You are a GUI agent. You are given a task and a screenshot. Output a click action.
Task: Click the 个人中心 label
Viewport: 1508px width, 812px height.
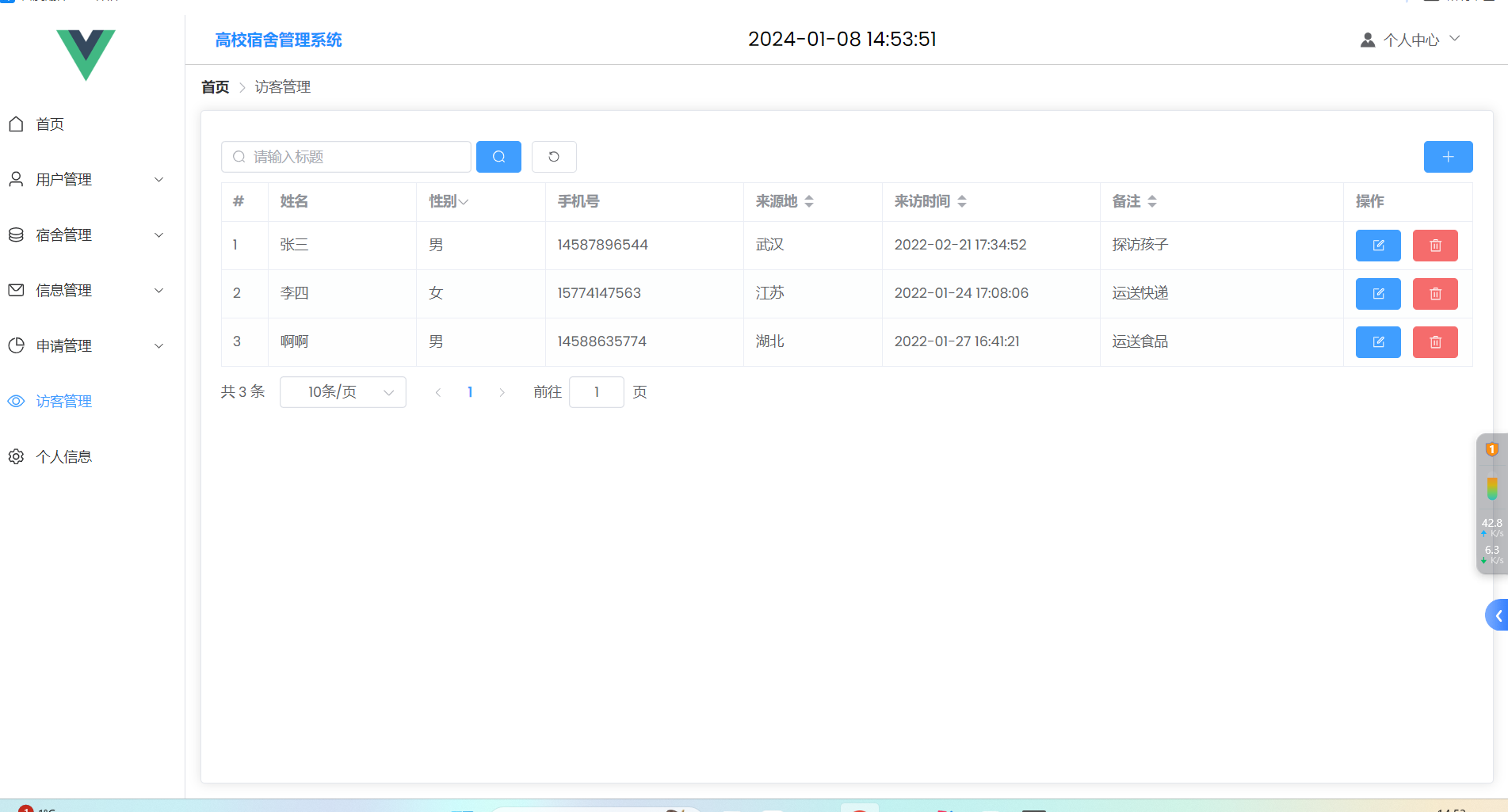point(1411,40)
